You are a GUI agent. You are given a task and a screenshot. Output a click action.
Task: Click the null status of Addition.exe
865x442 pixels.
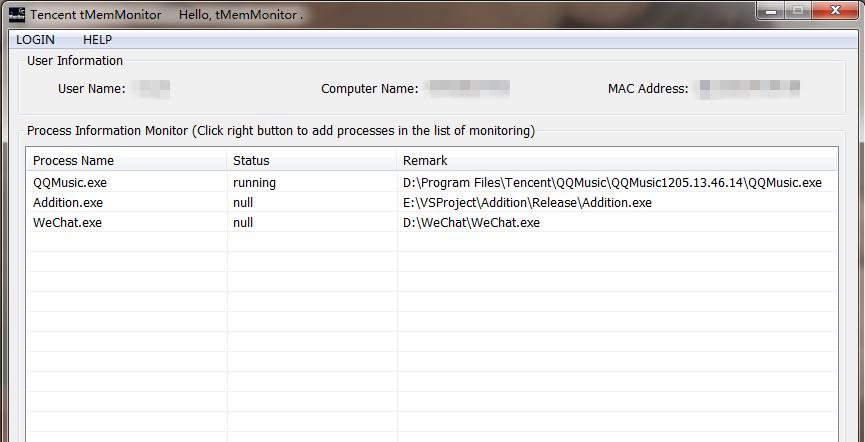tap(243, 203)
